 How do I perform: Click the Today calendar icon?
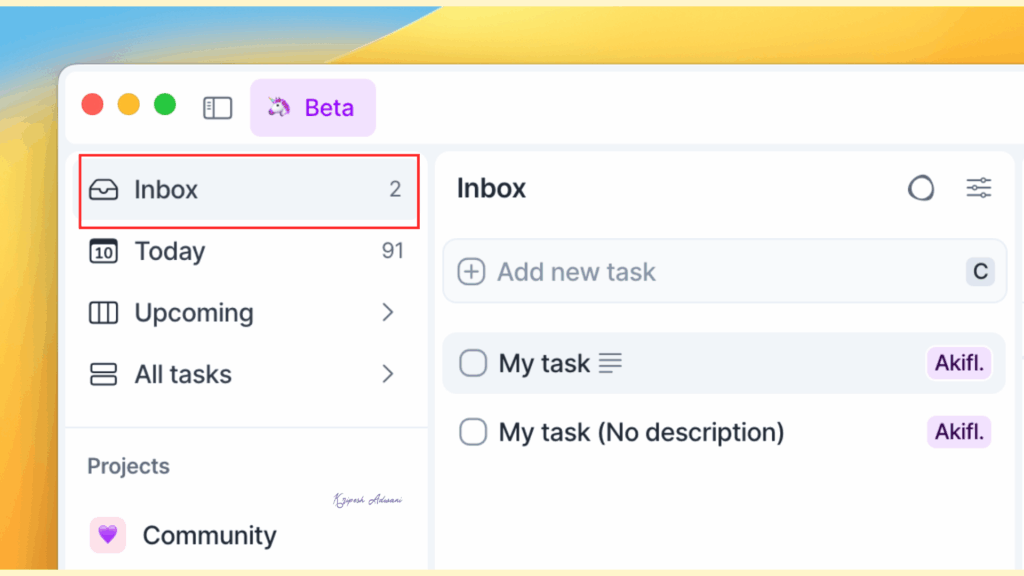coord(104,252)
